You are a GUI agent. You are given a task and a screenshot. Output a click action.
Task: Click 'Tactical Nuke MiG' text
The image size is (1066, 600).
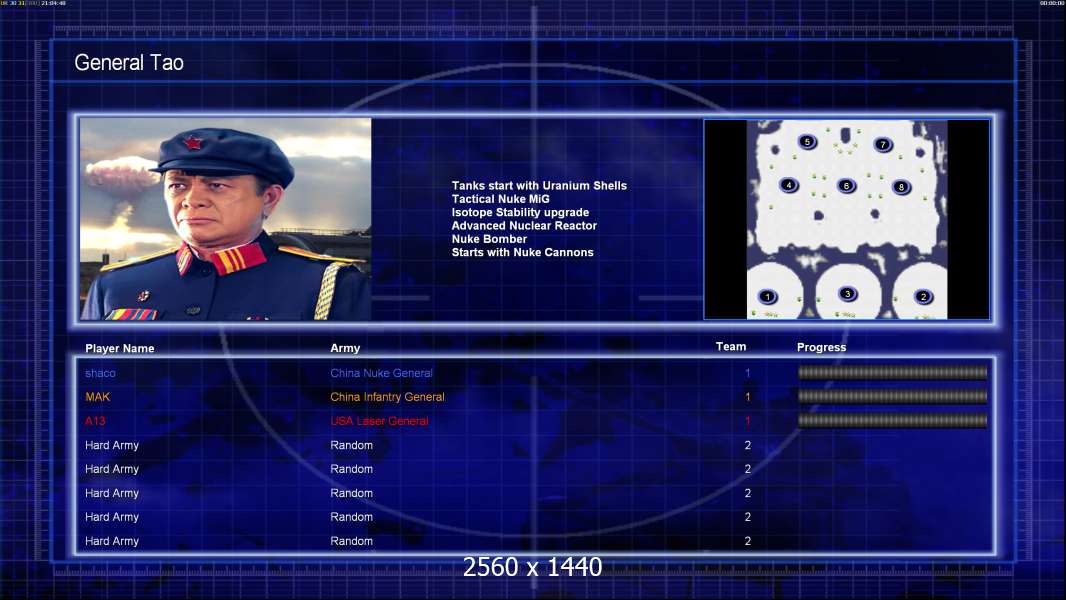(x=500, y=199)
